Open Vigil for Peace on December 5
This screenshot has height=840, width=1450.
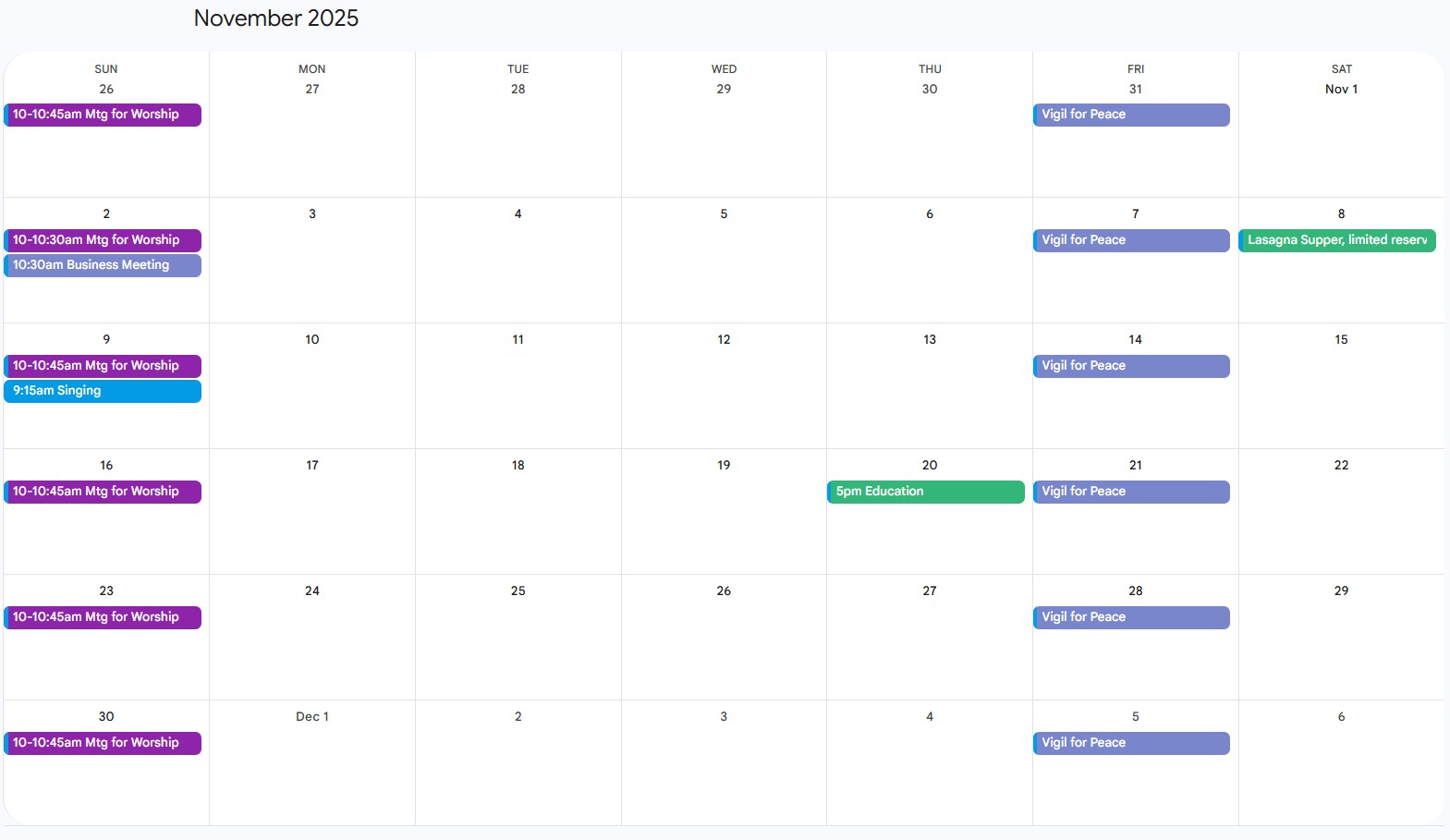coord(1130,743)
